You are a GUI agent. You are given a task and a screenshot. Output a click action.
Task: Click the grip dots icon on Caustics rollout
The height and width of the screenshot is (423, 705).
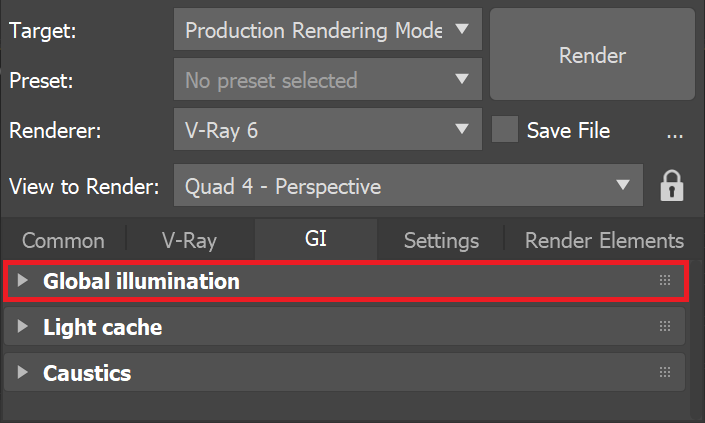(x=665, y=372)
